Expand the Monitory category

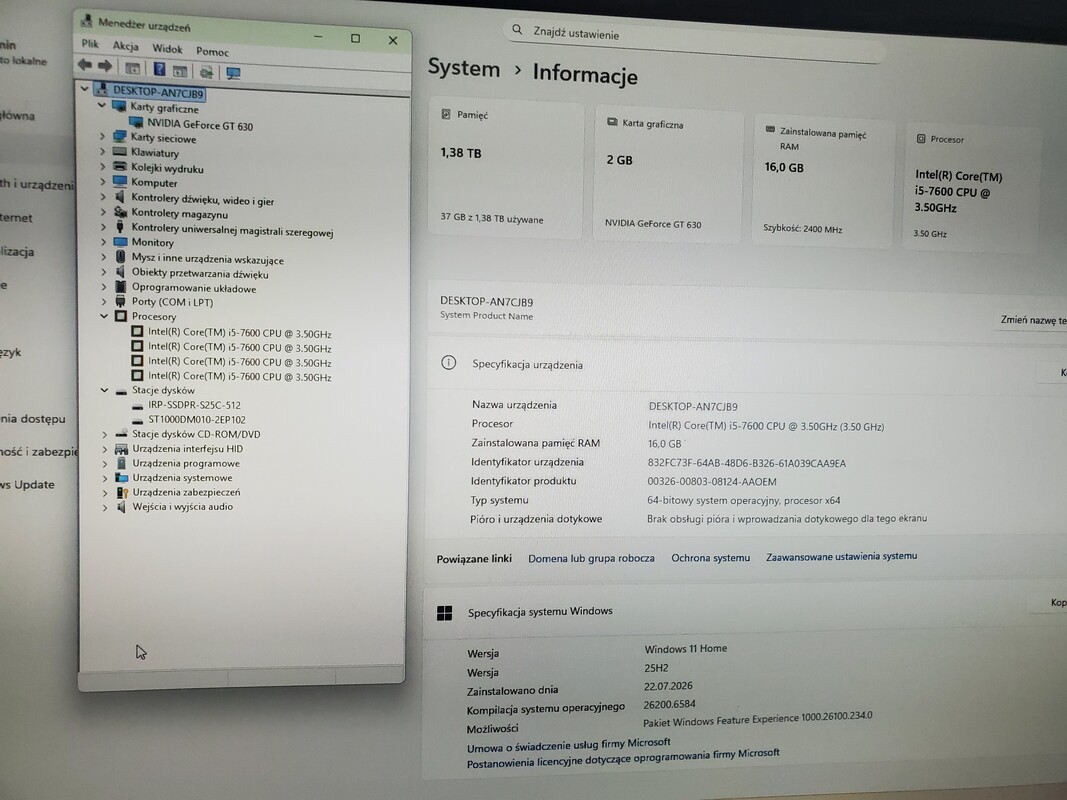coord(103,241)
